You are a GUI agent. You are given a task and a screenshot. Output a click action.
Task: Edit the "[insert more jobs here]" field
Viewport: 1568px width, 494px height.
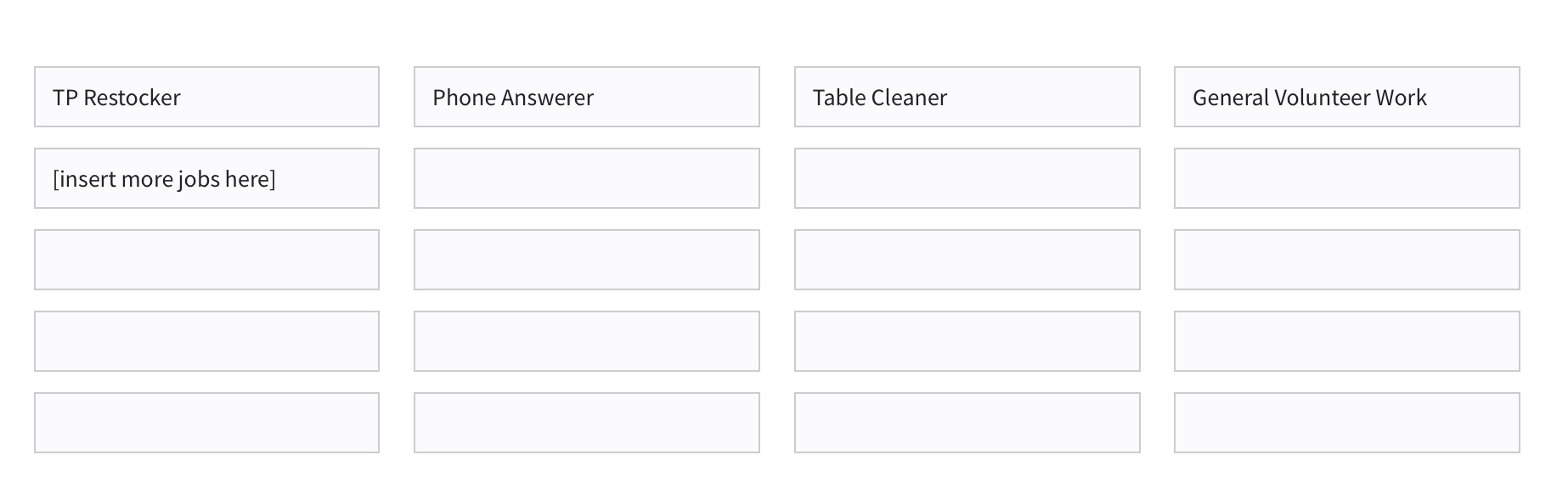click(x=206, y=178)
